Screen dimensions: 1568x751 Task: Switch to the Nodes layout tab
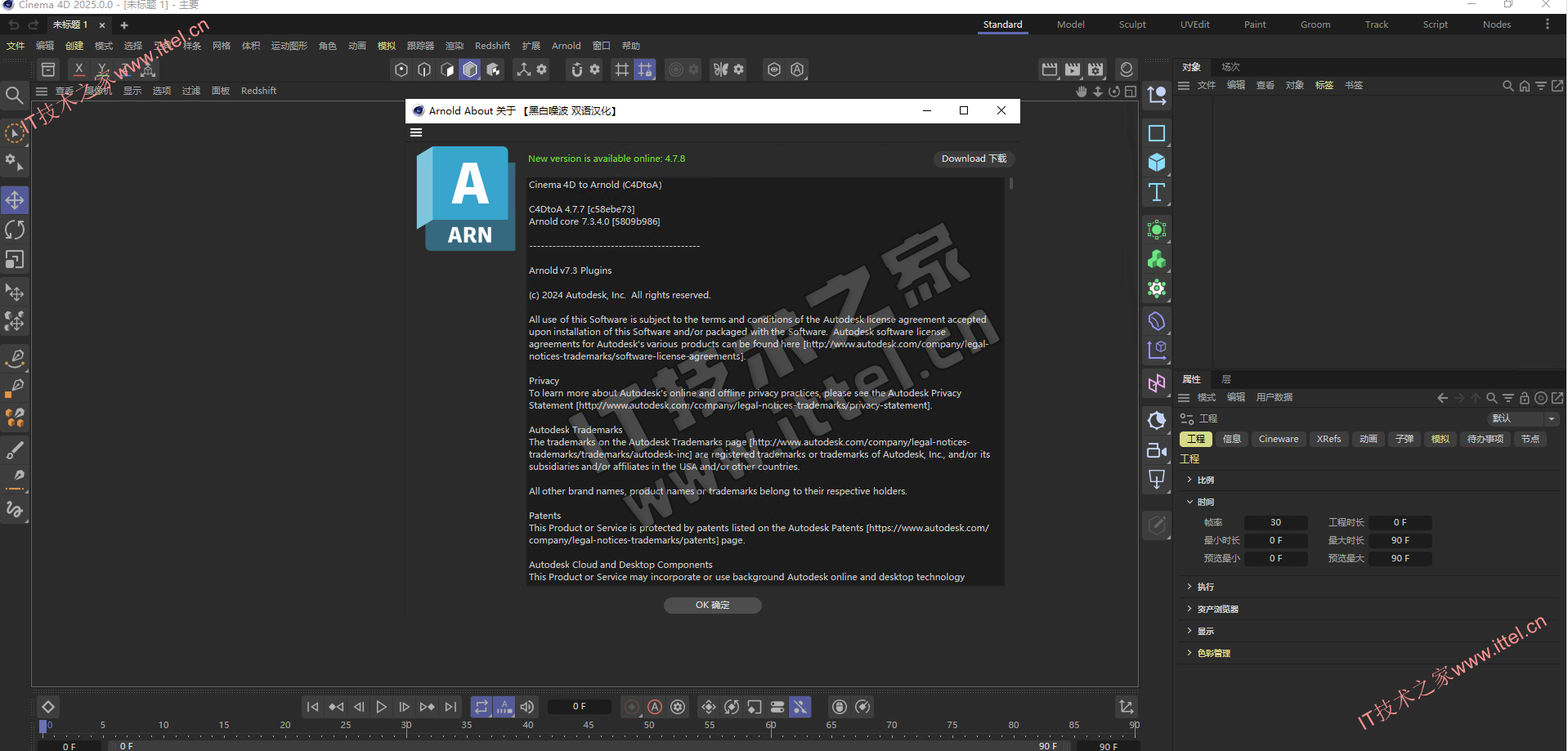tap(1497, 25)
